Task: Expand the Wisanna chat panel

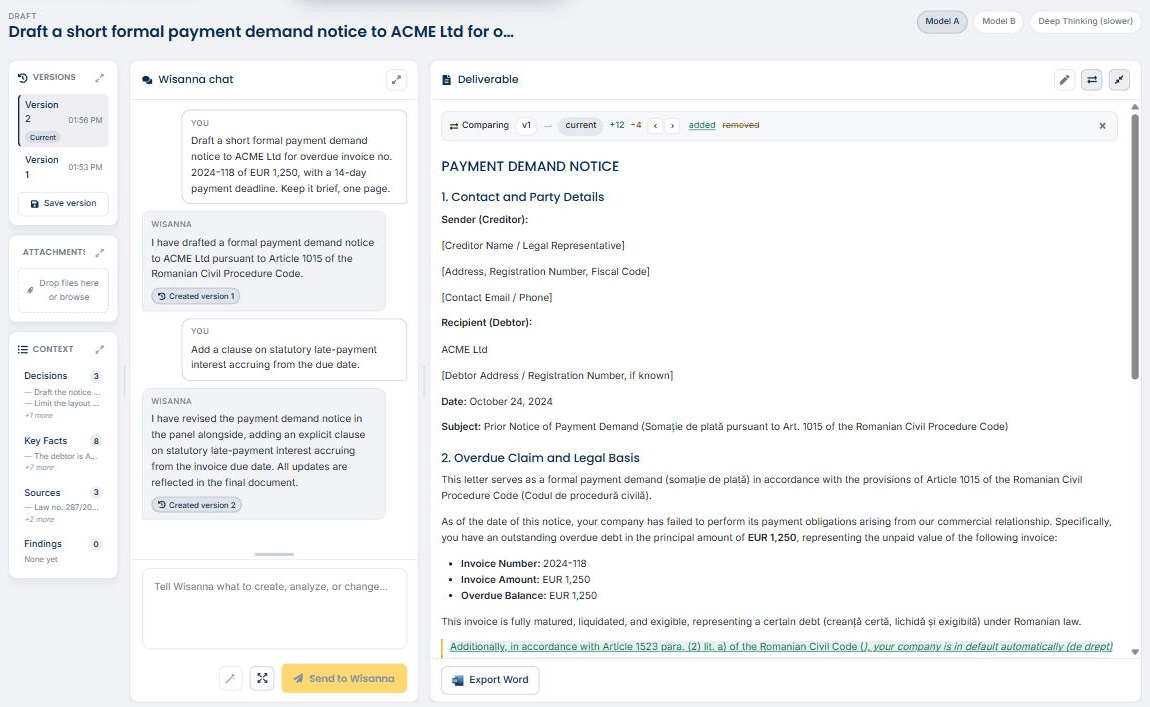Action: [x=396, y=79]
